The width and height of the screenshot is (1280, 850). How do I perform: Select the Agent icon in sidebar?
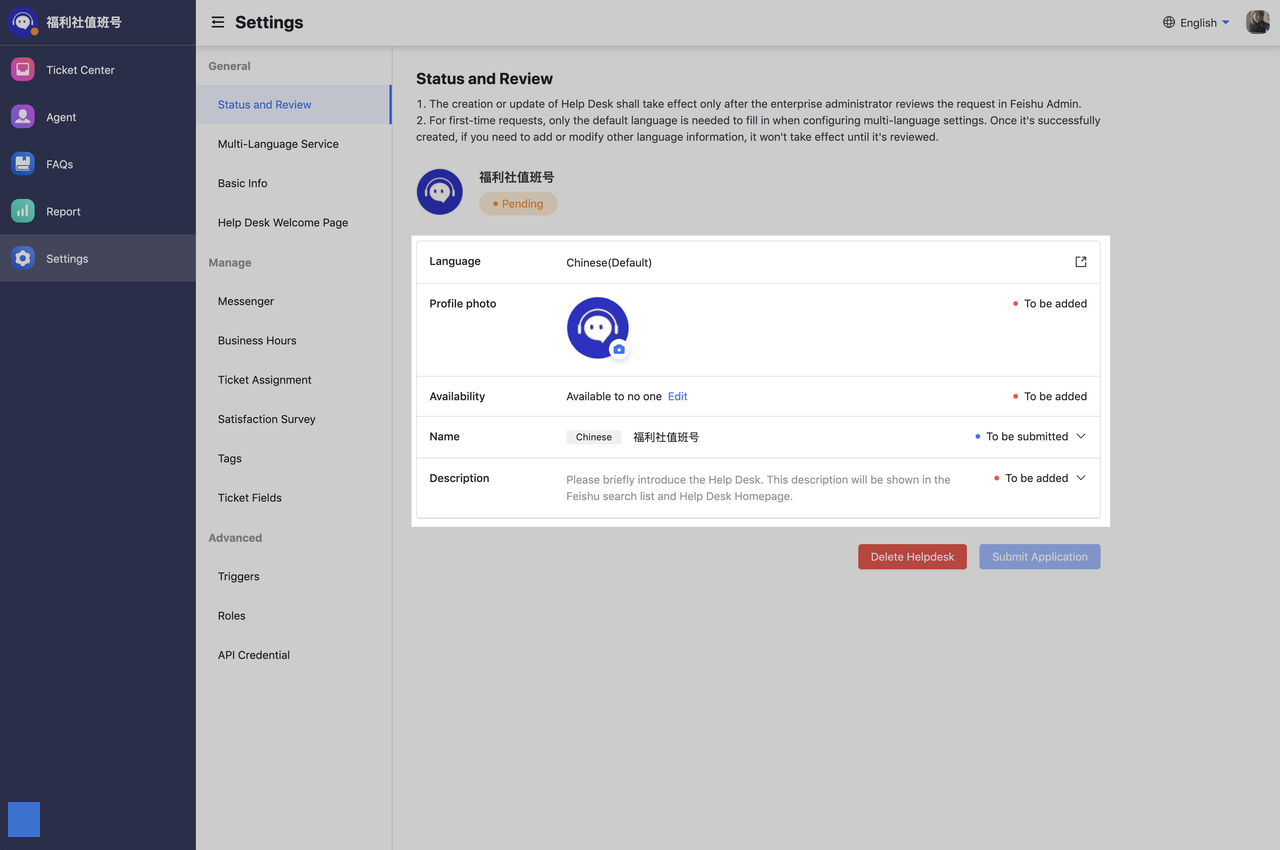pyautogui.click(x=22, y=116)
